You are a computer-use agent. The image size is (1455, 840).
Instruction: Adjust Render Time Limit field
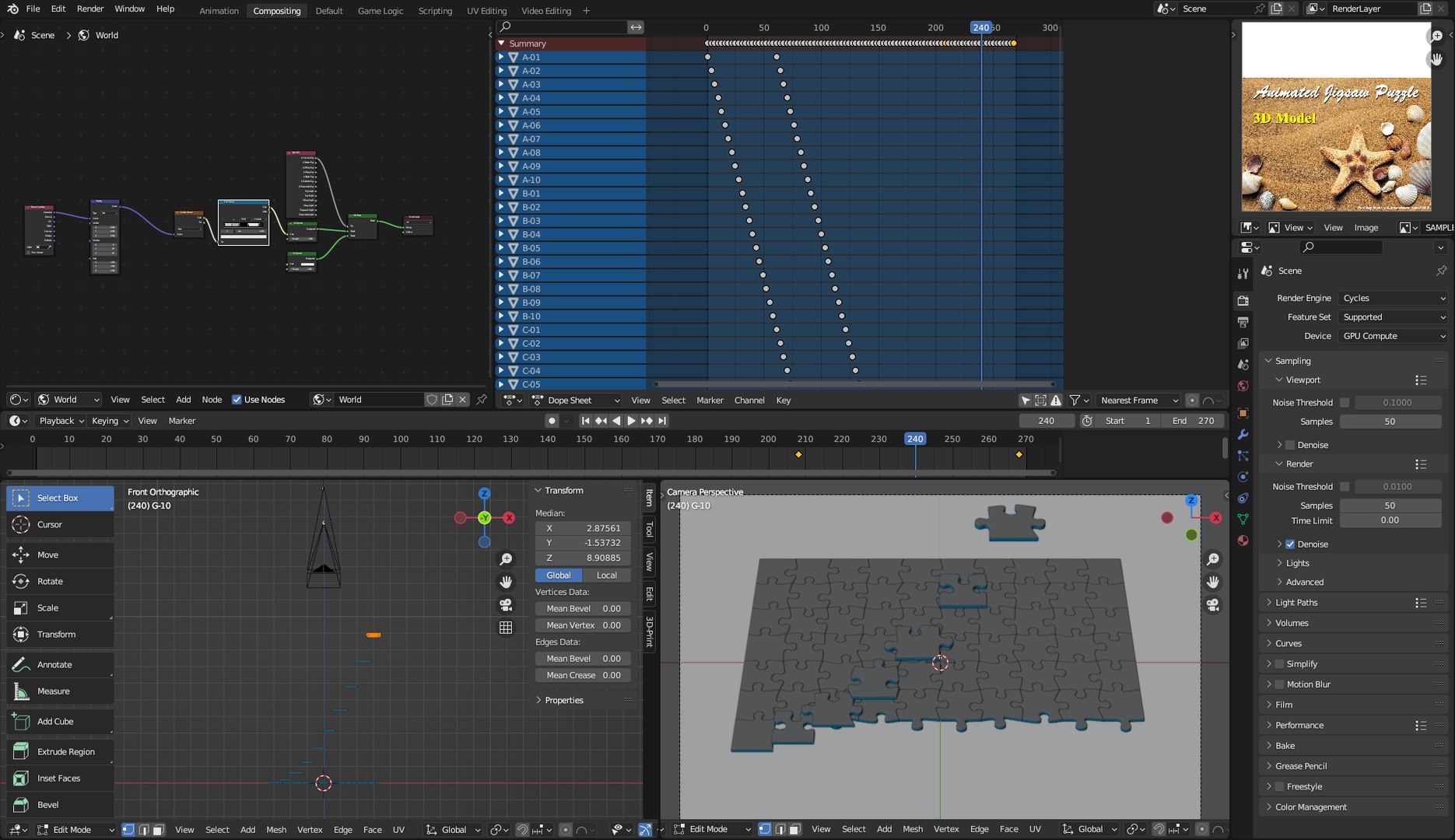coord(1390,520)
